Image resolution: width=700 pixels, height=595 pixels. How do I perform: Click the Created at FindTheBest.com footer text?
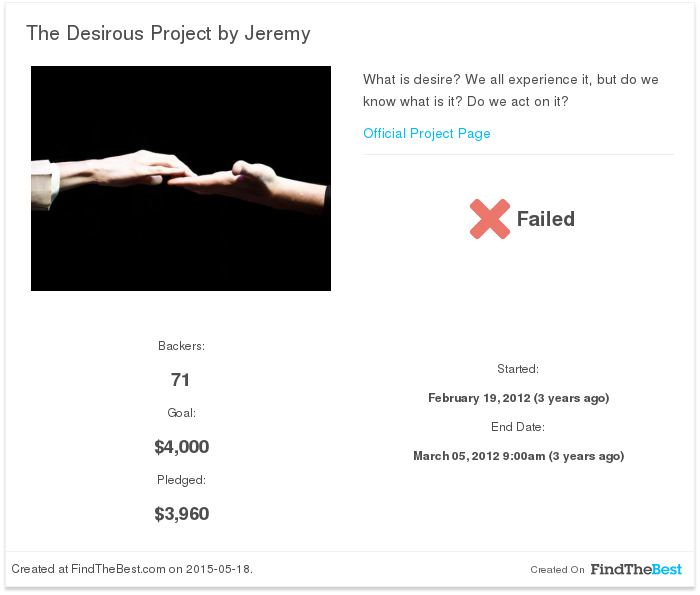pos(132,569)
